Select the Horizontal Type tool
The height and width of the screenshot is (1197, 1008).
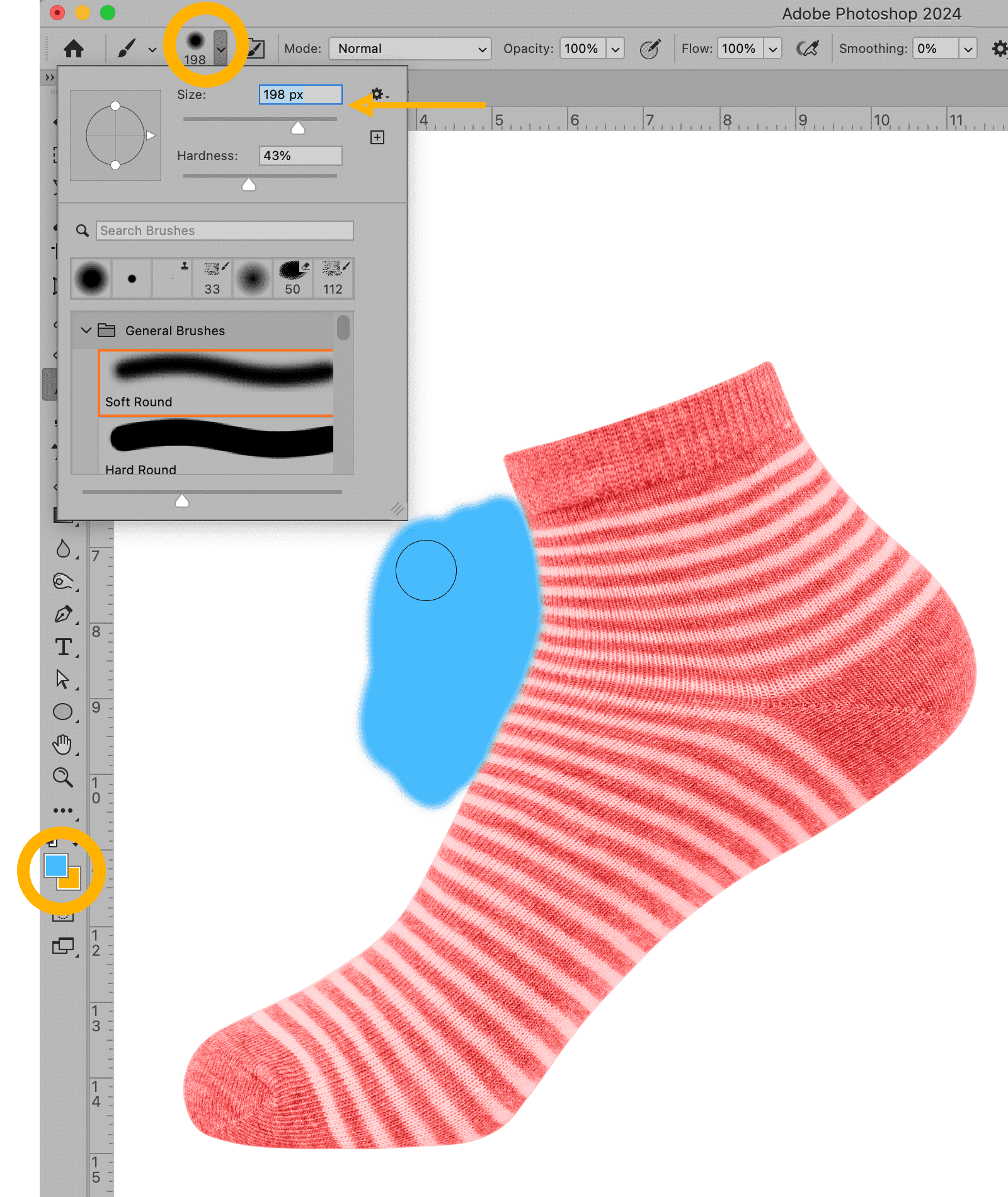[x=63, y=647]
